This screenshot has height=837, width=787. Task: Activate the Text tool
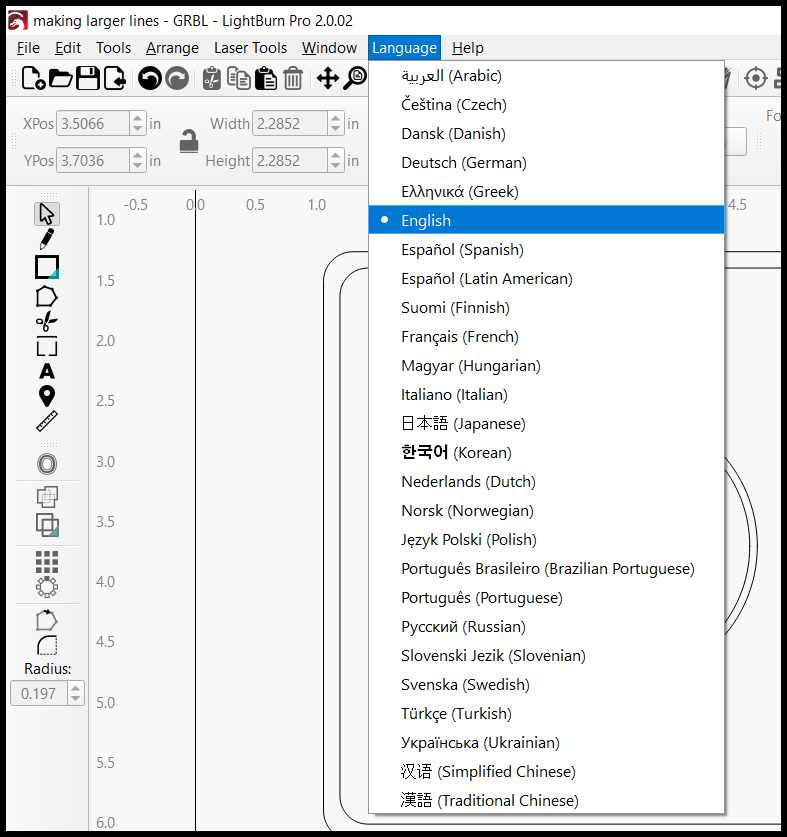point(47,371)
